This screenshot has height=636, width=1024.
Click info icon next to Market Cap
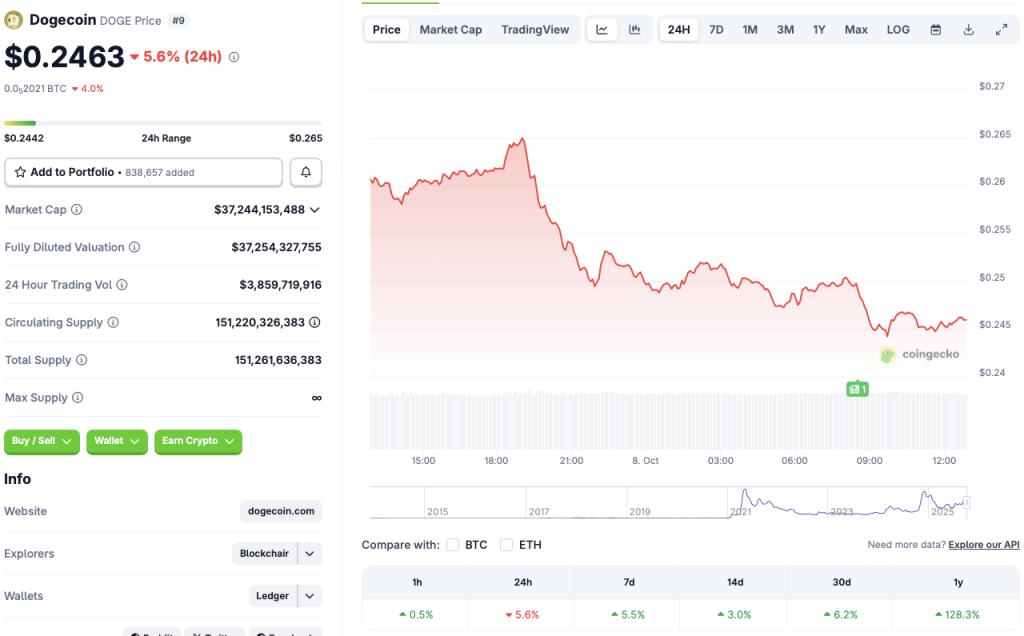[x=77, y=210]
